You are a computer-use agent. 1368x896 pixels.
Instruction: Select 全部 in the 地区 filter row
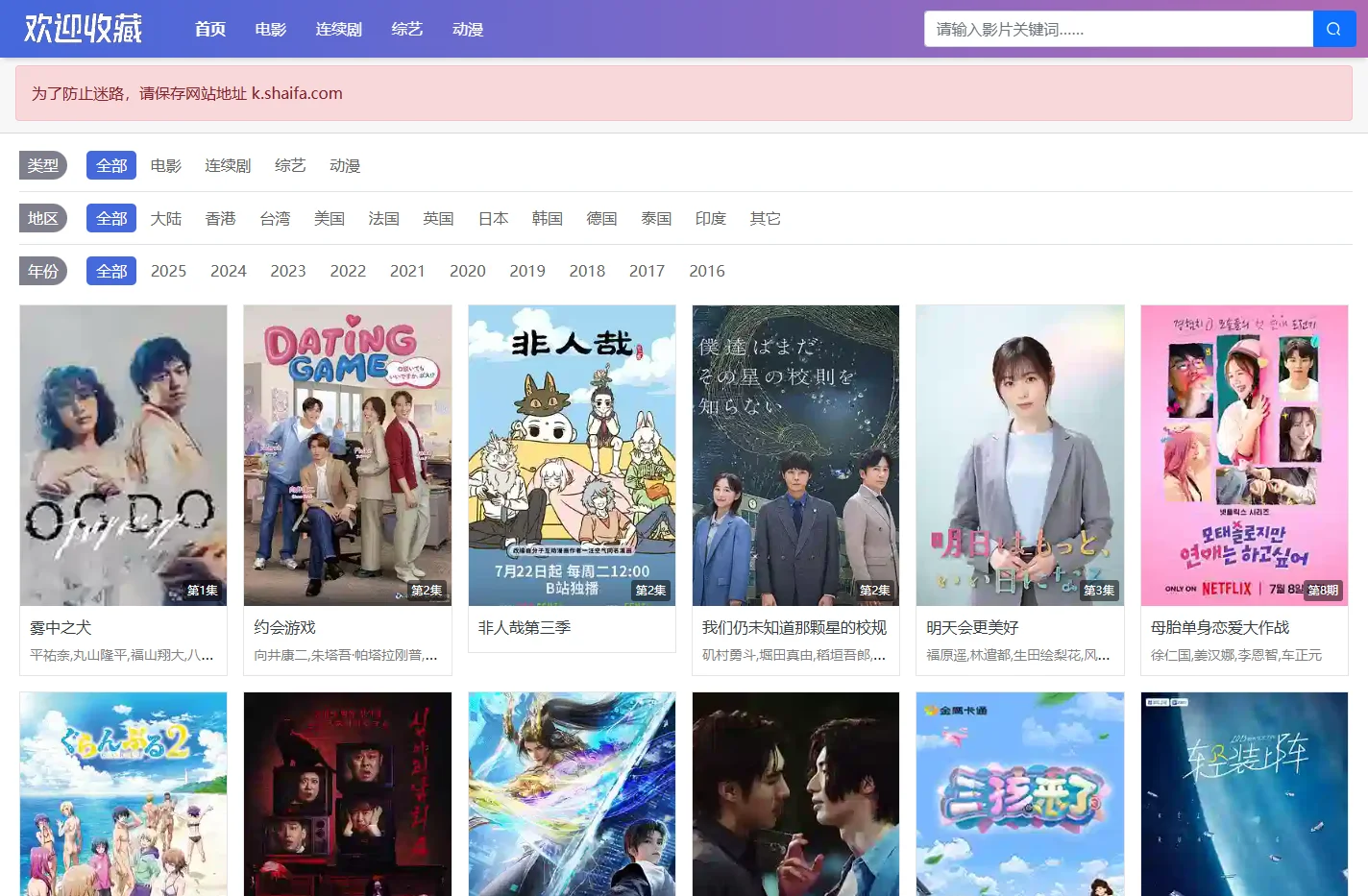(x=111, y=218)
